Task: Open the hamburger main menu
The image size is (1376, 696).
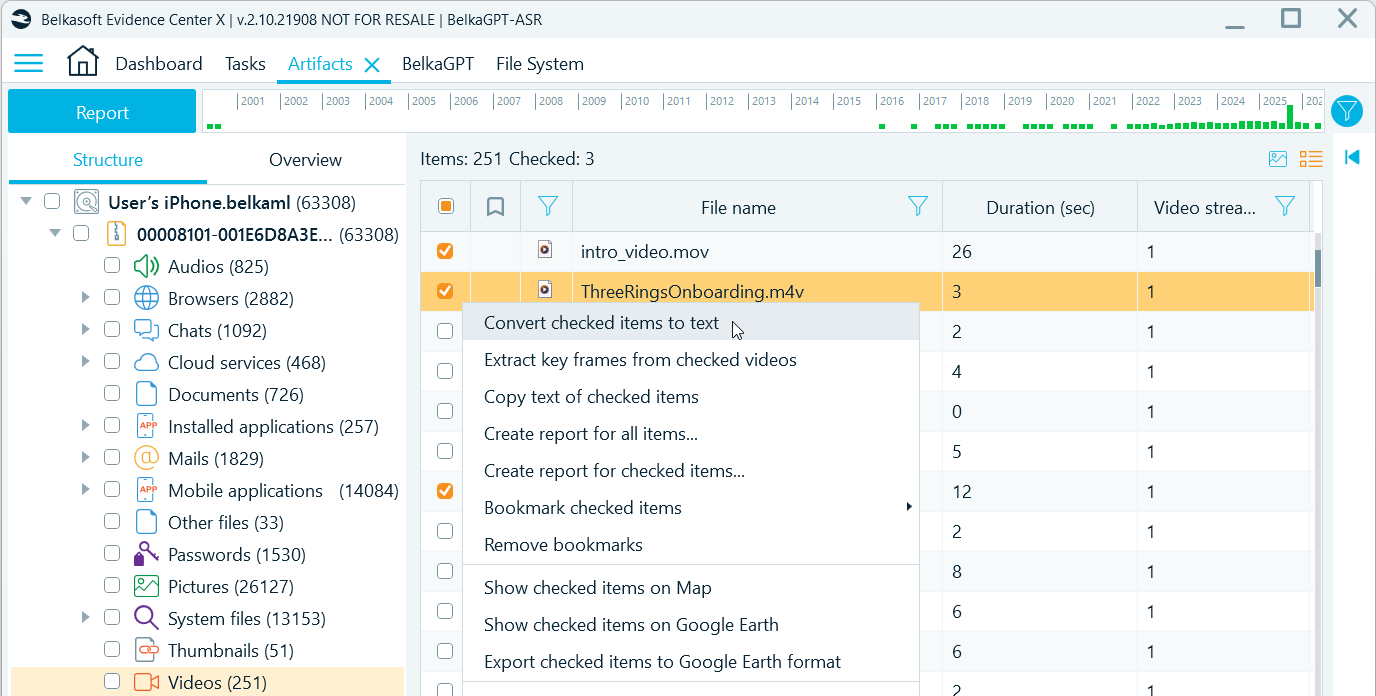Action: coord(28,64)
